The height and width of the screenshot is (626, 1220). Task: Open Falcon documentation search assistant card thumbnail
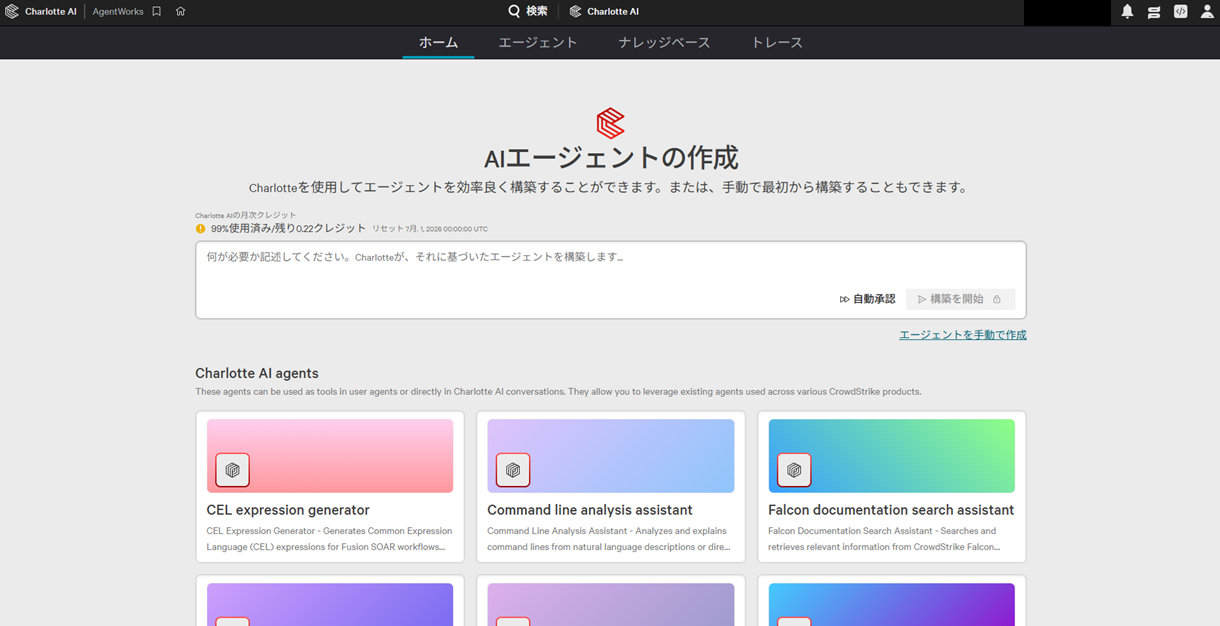[892, 456]
